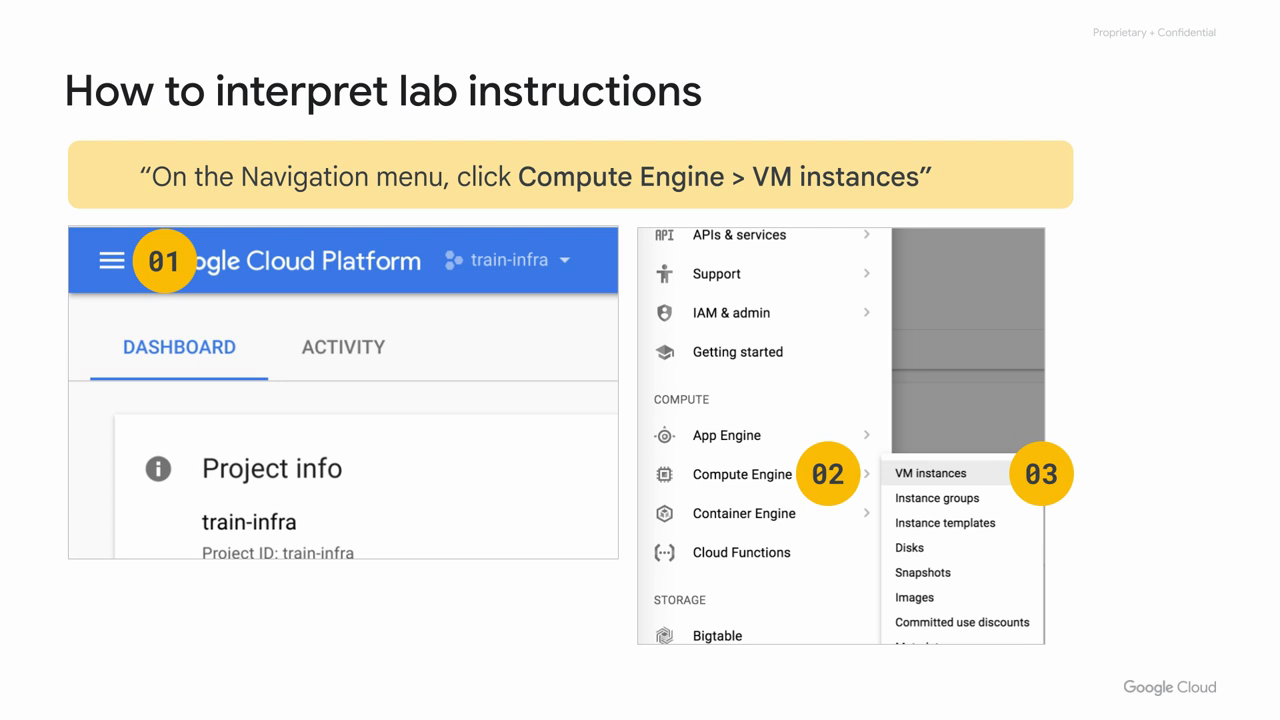This screenshot has height=720, width=1280.
Task: Open the hamburger Navigation menu
Action: coord(112,261)
